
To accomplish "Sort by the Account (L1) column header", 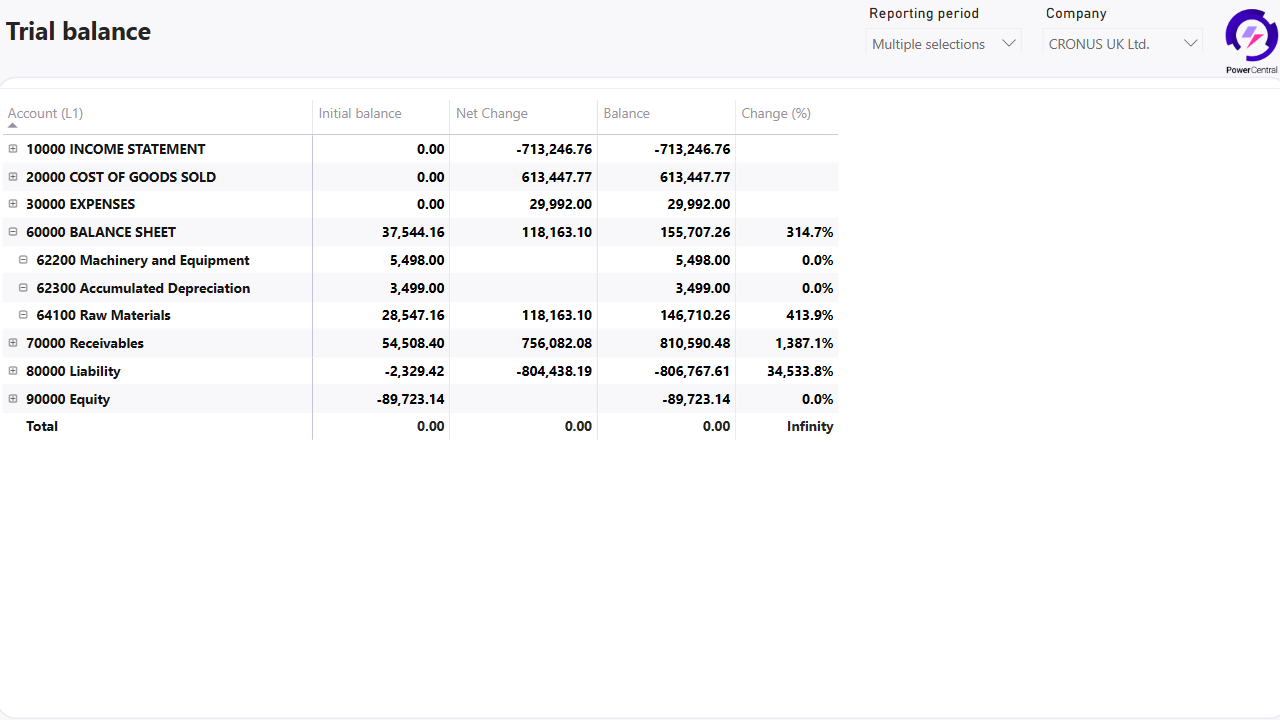I will pos(45,113).
